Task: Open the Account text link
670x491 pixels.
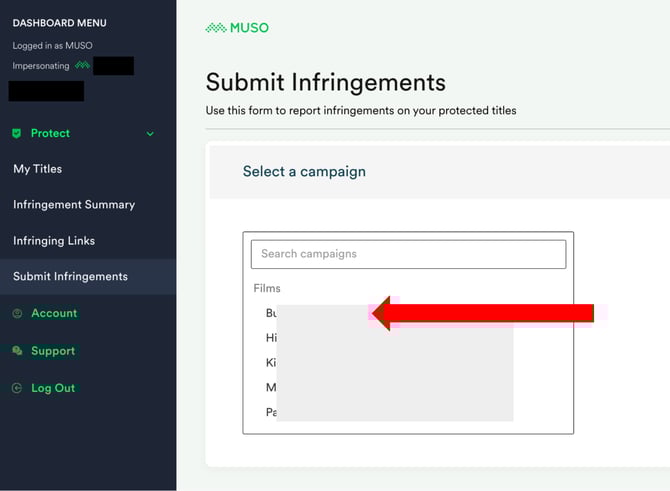Action: pyautogui.click(x=54, y=313)
